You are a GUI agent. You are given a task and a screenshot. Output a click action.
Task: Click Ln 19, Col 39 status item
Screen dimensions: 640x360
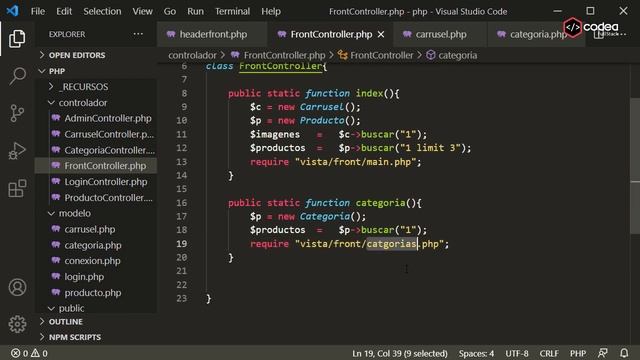pos(400,353)
